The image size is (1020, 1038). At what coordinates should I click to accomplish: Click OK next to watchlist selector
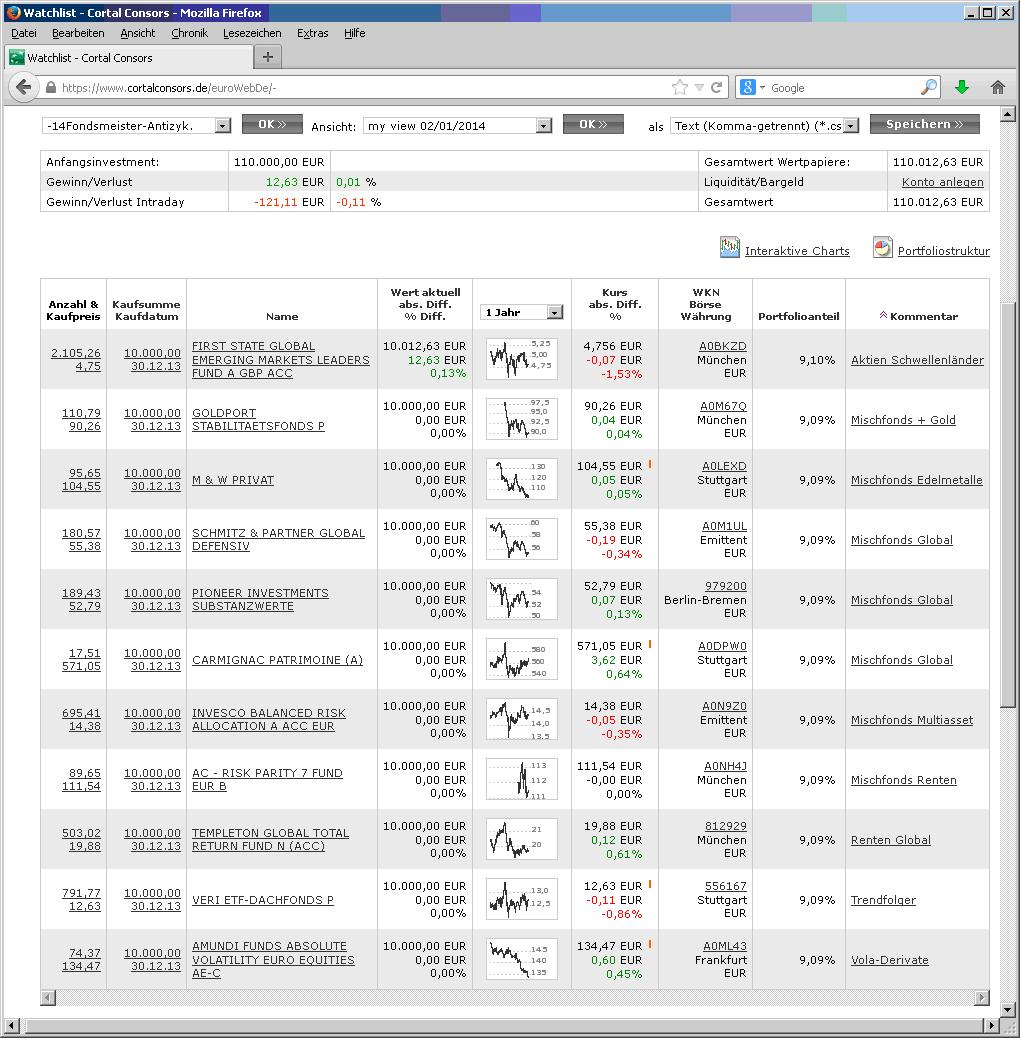(272, 124)
